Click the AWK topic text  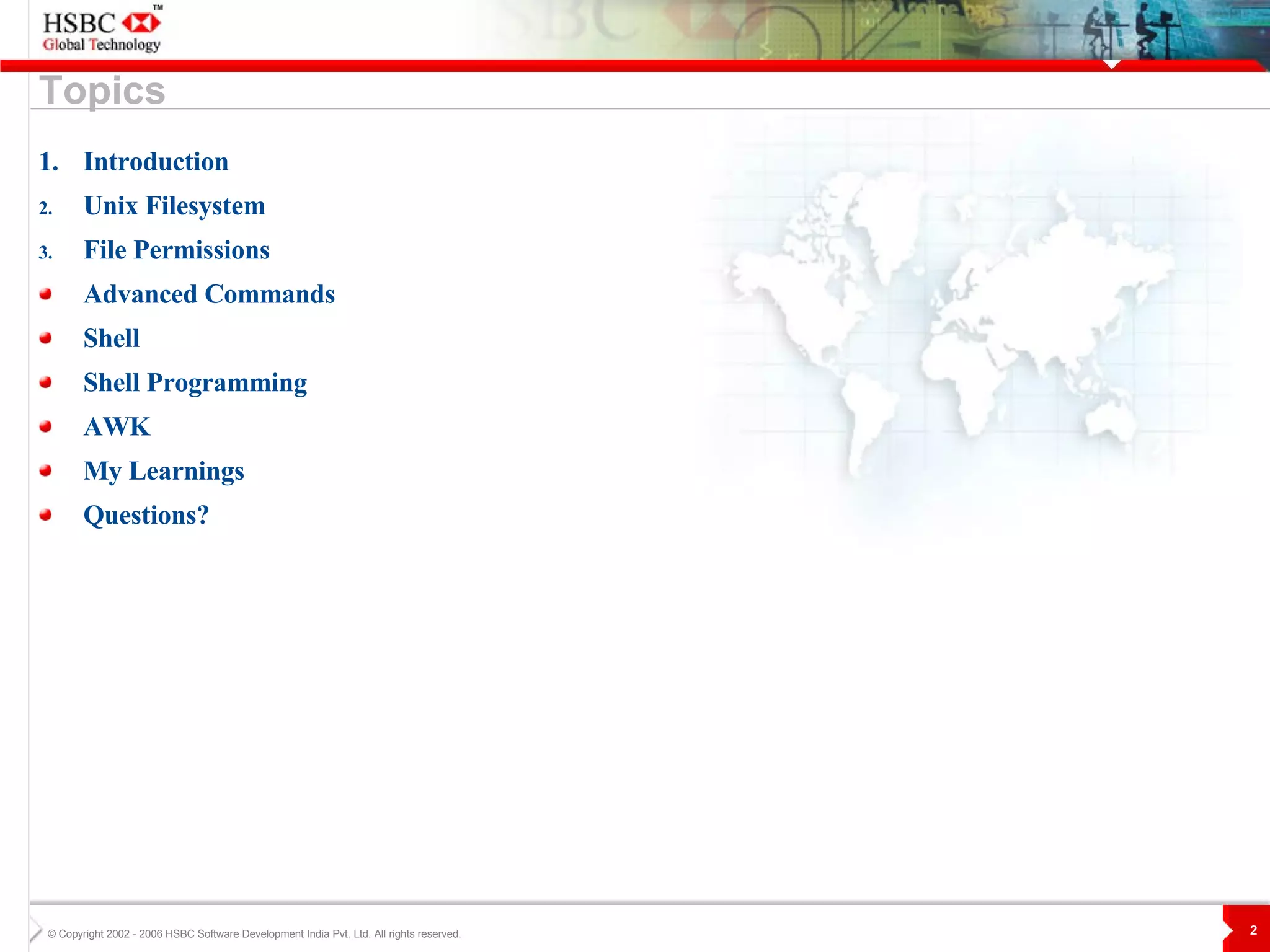[117, 427]
